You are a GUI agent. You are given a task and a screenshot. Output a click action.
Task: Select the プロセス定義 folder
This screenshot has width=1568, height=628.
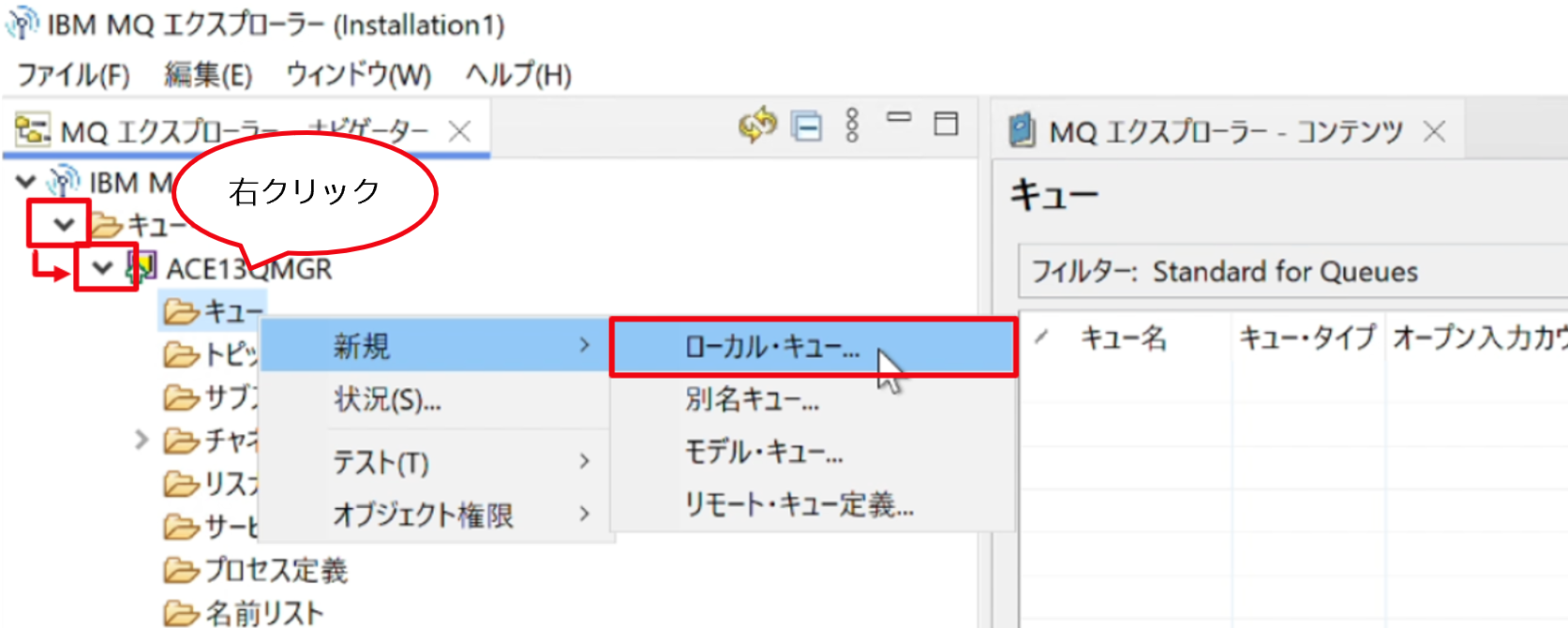255,570
